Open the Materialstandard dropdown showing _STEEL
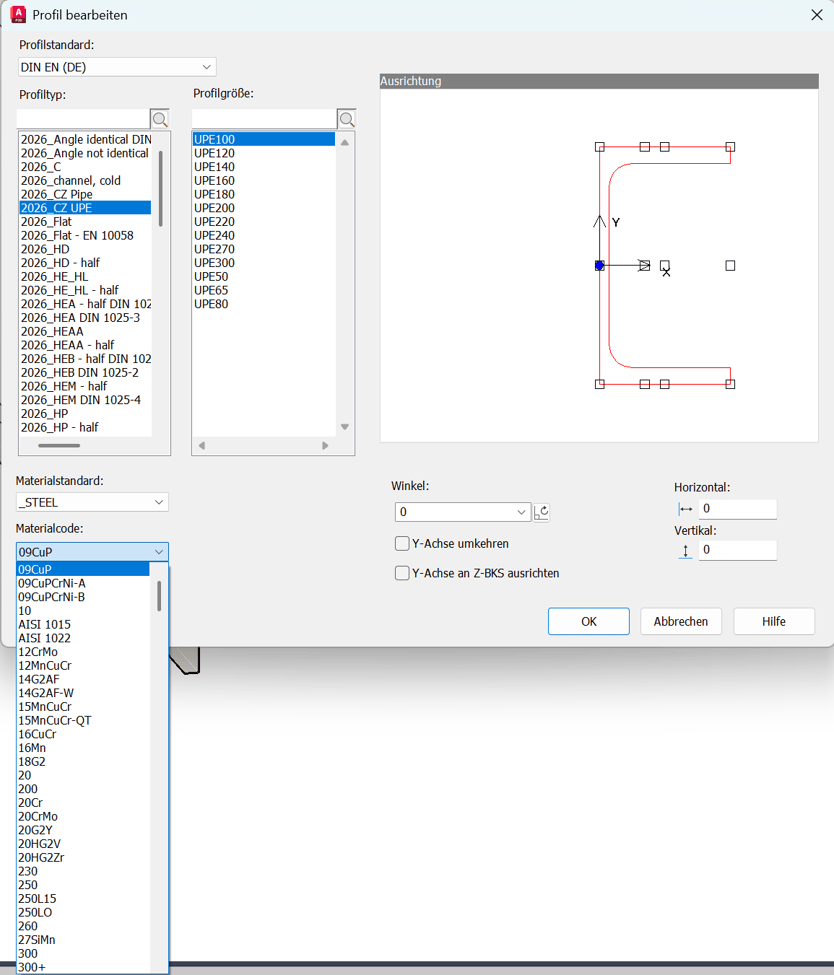The image size is (834, 975). (160, 502)
